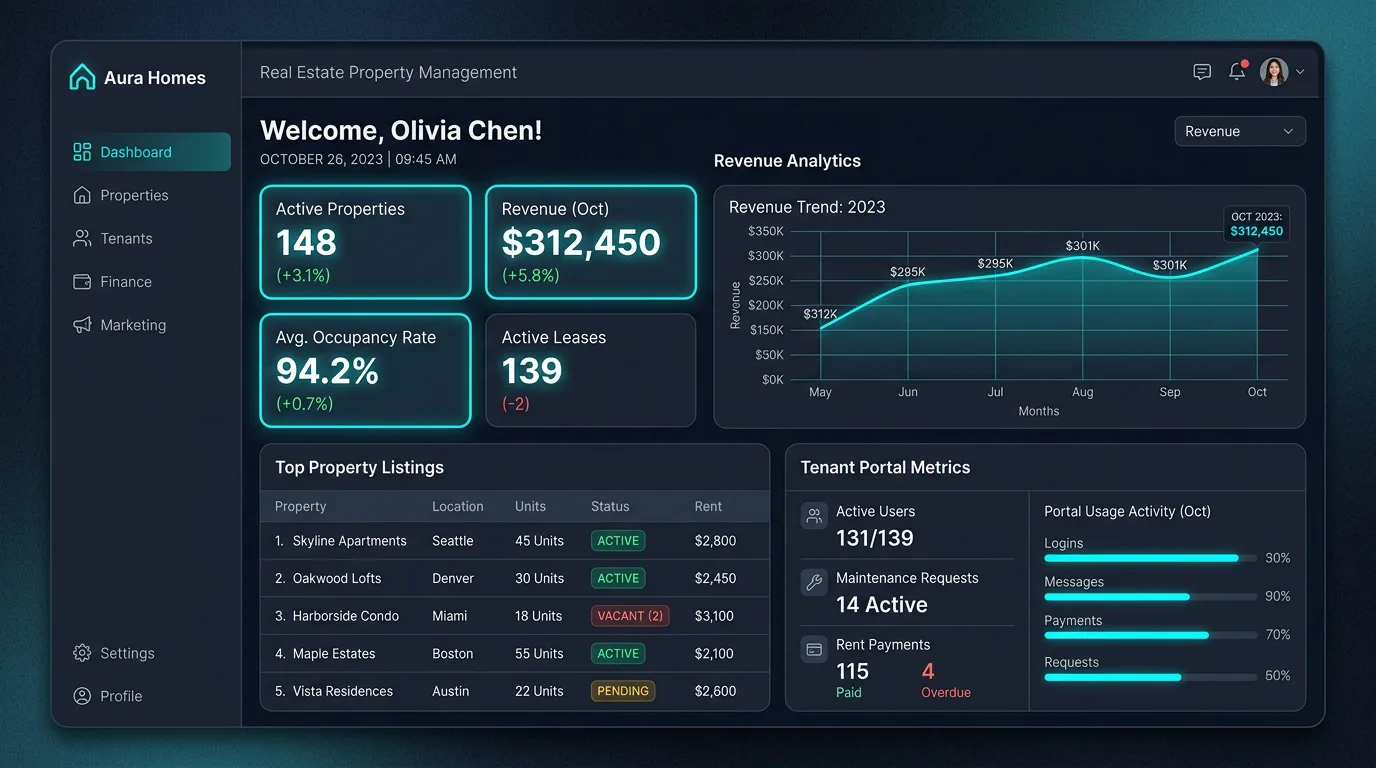Image resolution: width=1376 pixels, height=768 pixels.
Task: Open the notifications bell
Action: click(1238, 71)
